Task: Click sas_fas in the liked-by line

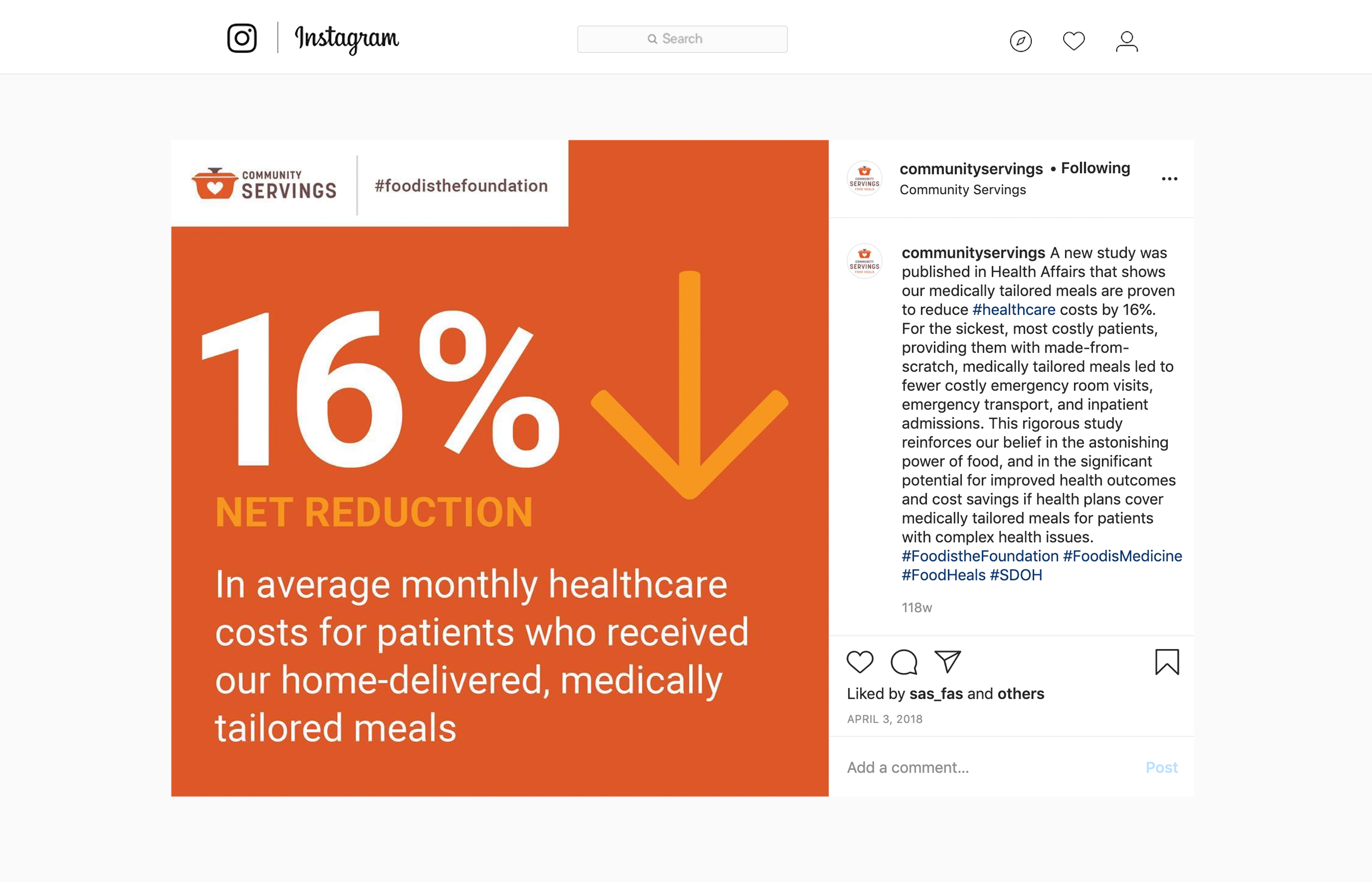Action: pos(936,694)
